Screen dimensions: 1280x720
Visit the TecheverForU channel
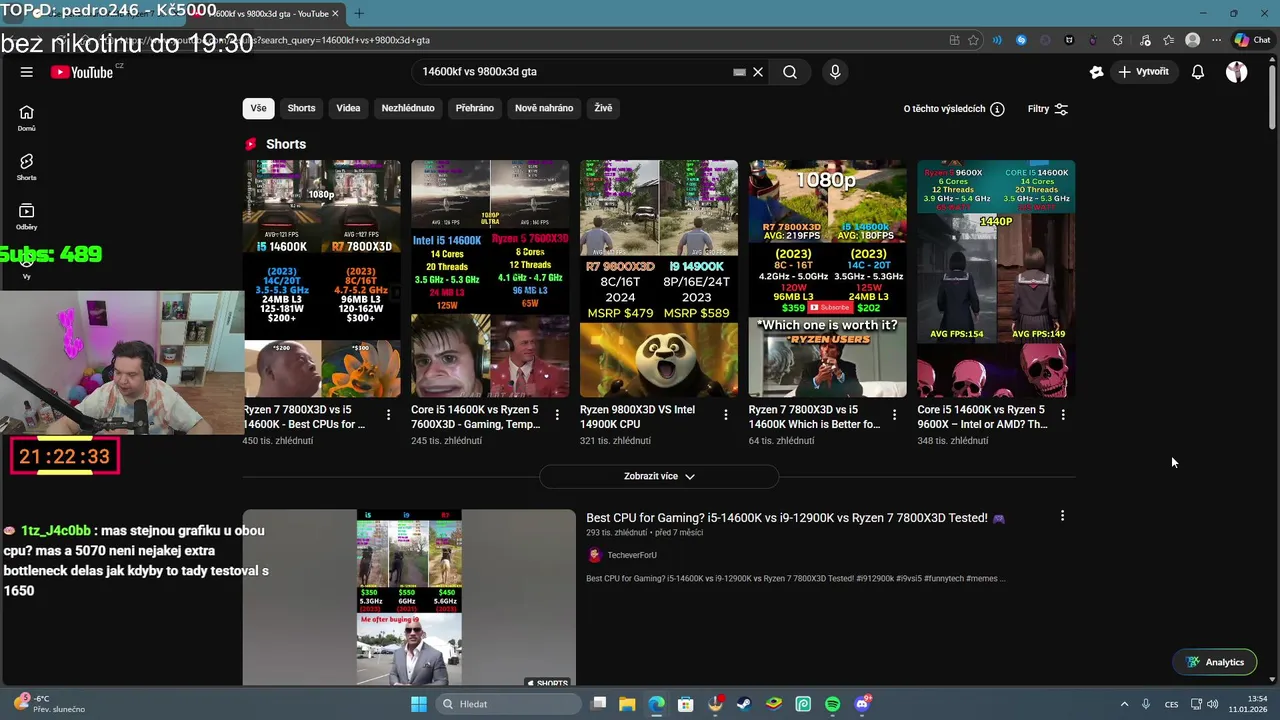point(631,555)
